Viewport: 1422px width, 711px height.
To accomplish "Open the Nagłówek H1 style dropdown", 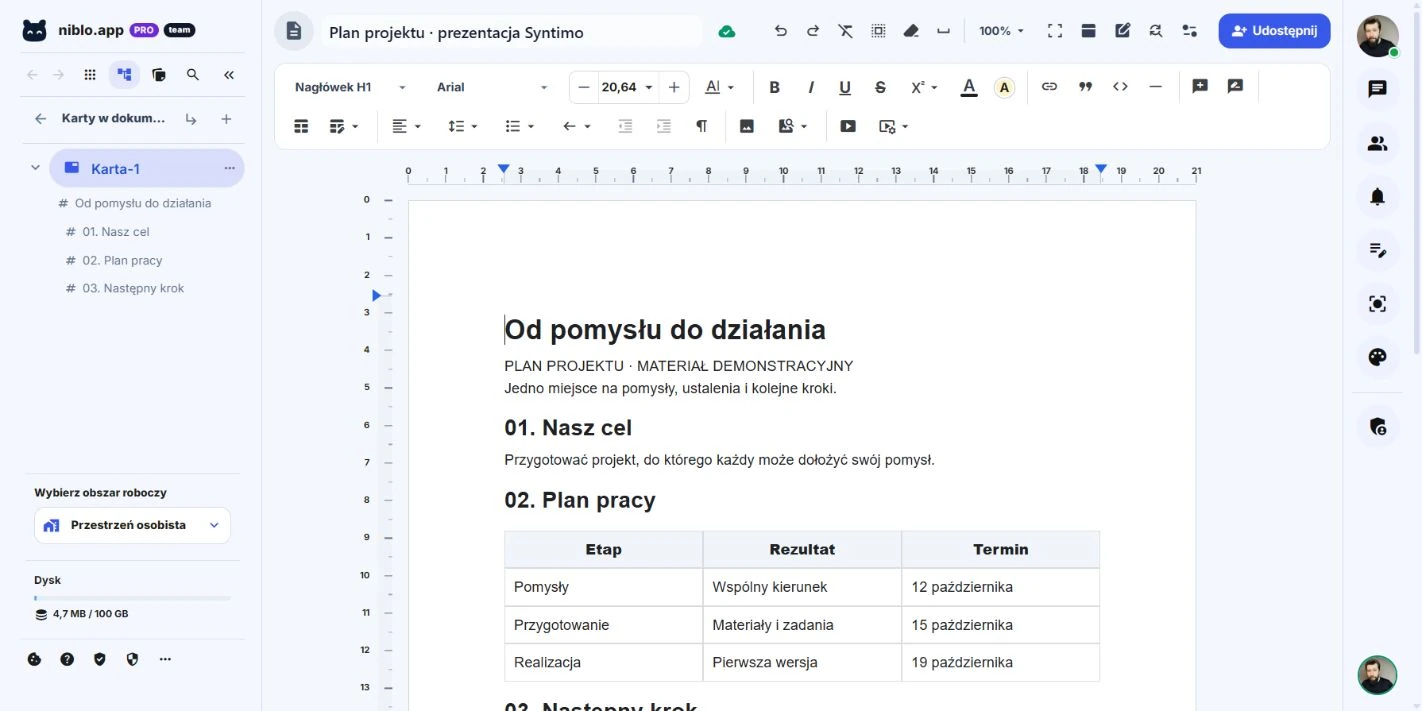I will pyautogui.click(x=350, y=87).
